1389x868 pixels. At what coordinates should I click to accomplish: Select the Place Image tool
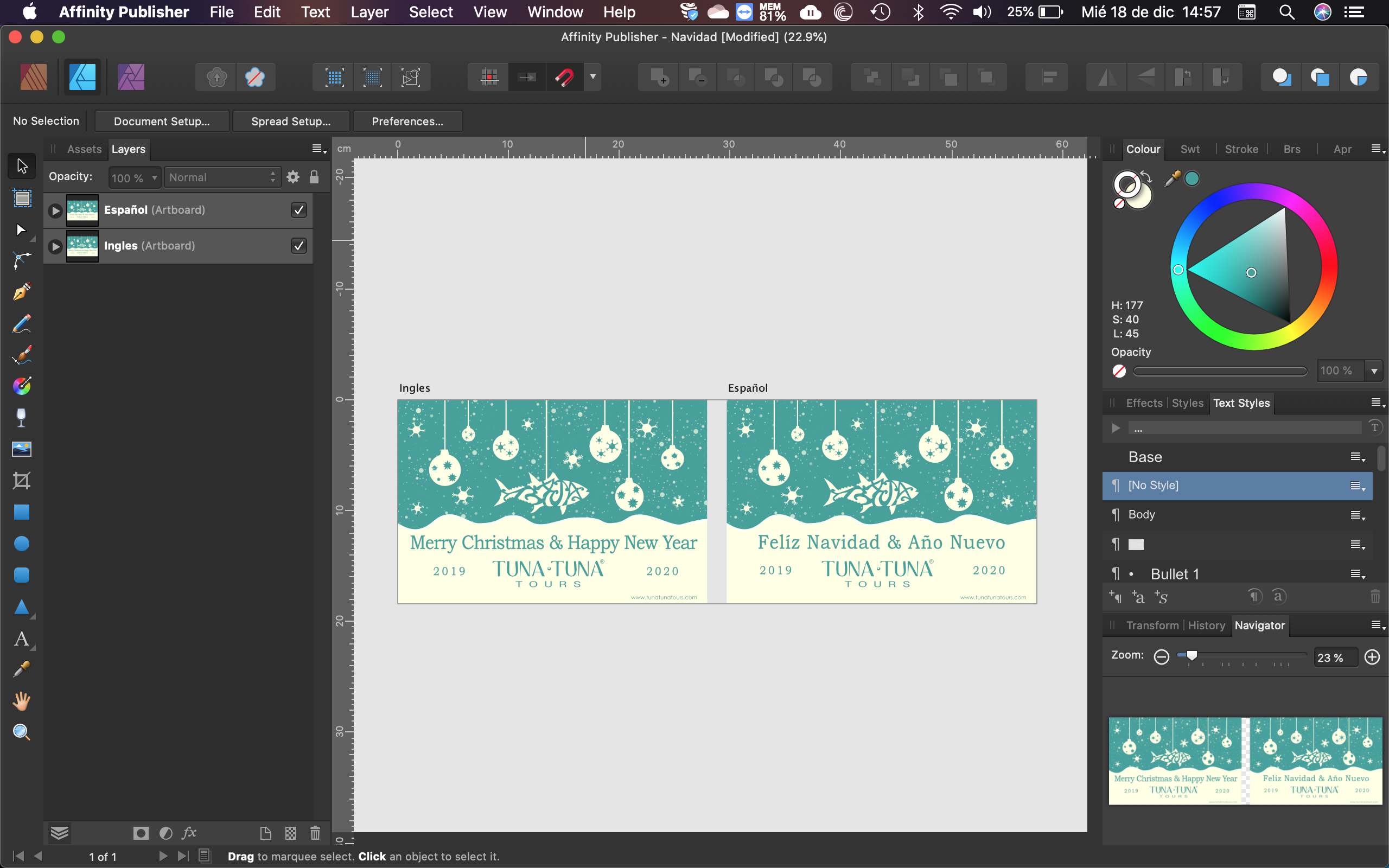[22, 449]
